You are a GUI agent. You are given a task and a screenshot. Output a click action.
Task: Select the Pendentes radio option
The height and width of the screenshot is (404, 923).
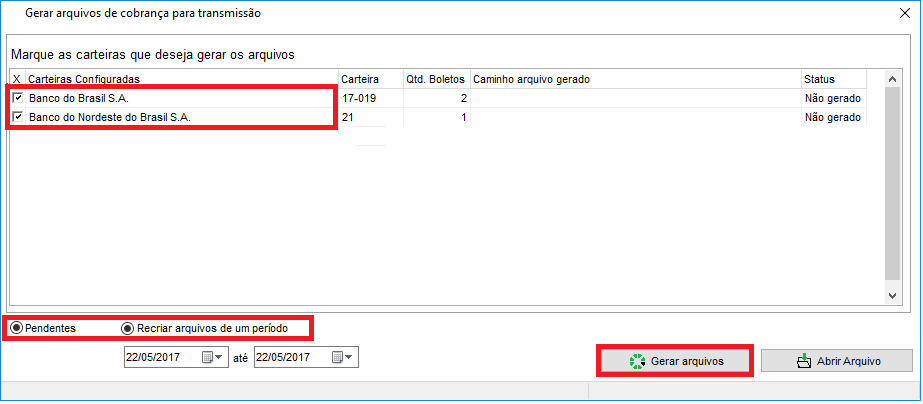click(x=17, y=328)
